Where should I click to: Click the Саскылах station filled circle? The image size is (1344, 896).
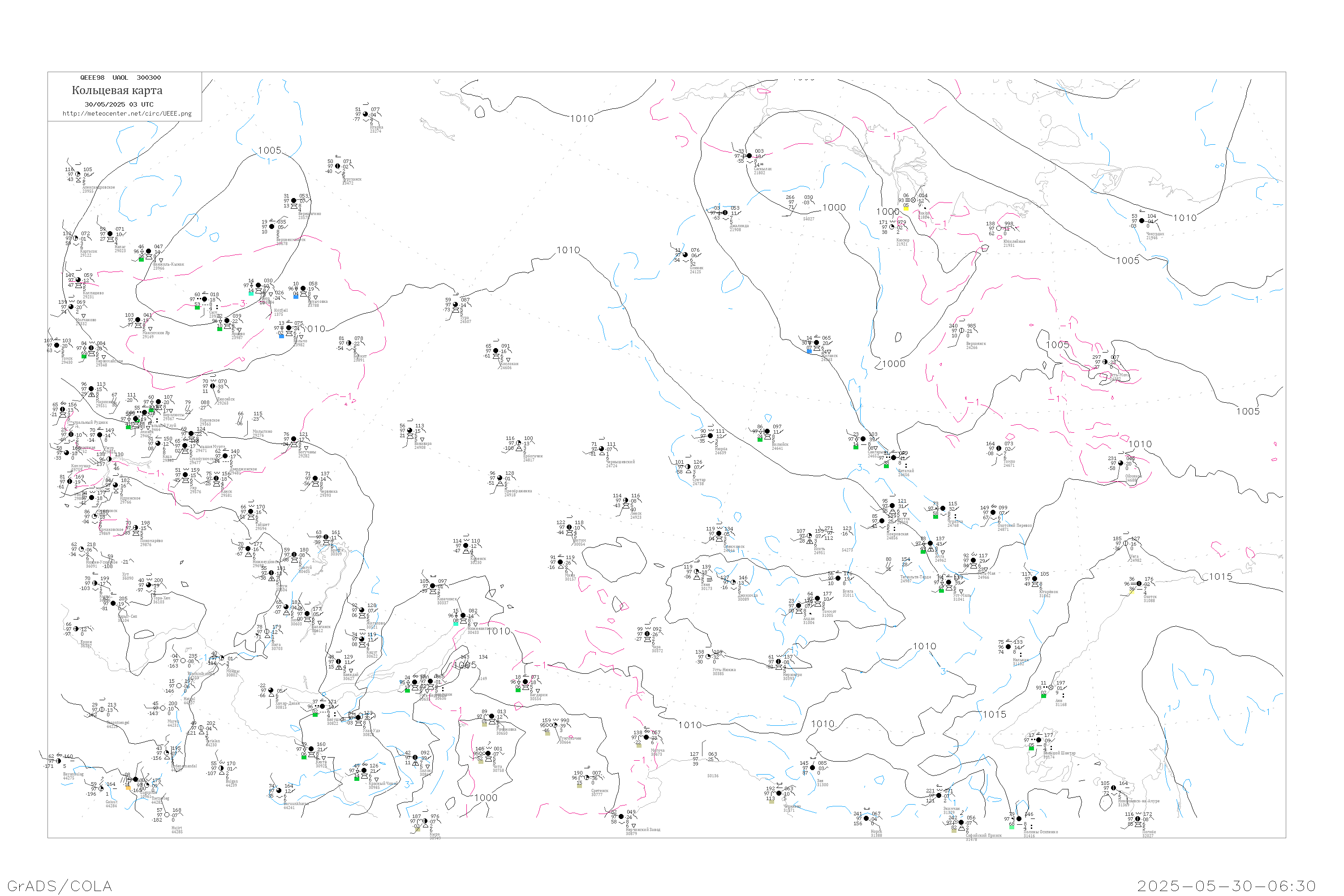(750, 156)
